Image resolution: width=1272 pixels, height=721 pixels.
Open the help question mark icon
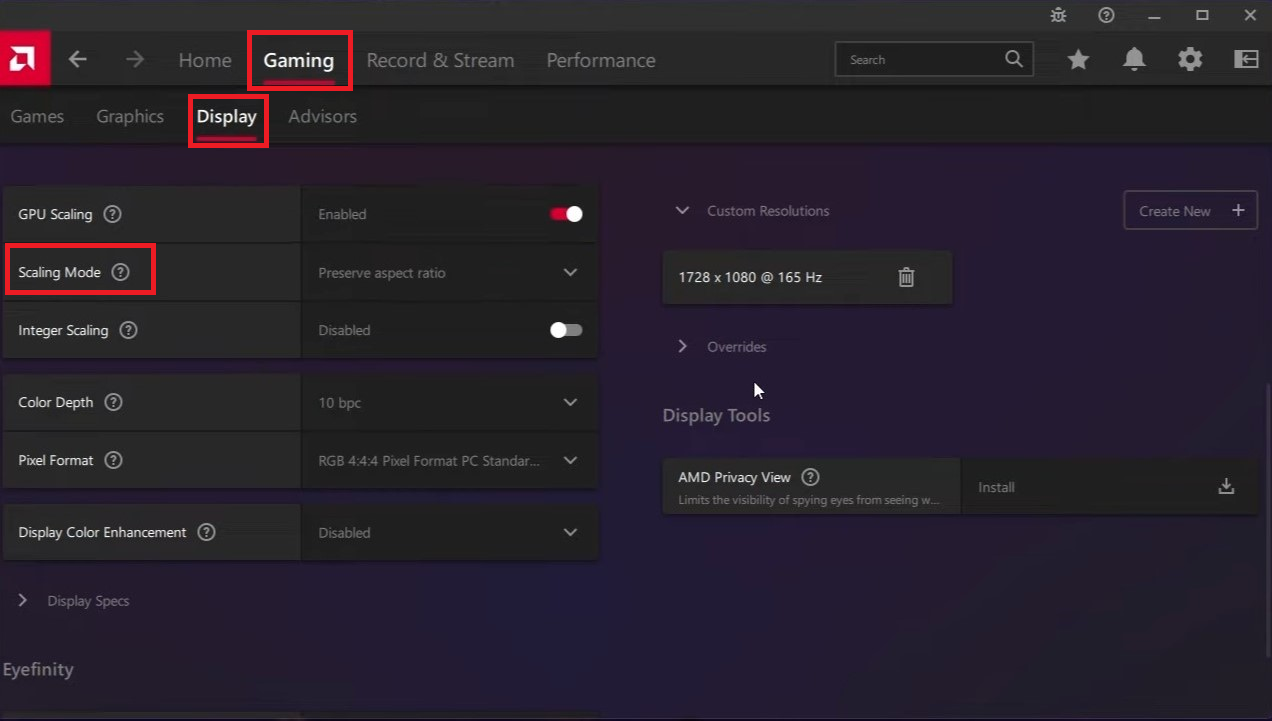(x=1106, y=15)
